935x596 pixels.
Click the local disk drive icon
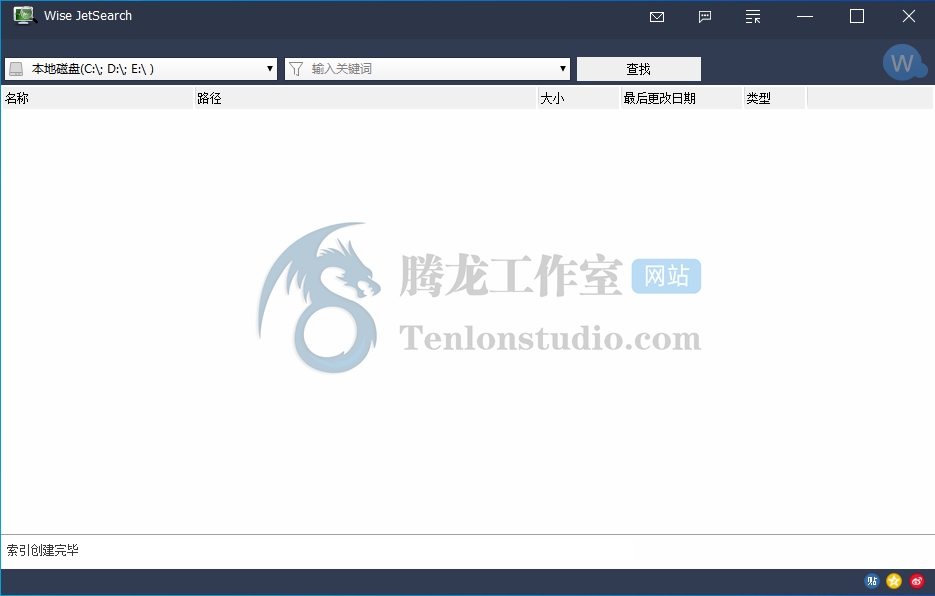pos(16,69)
